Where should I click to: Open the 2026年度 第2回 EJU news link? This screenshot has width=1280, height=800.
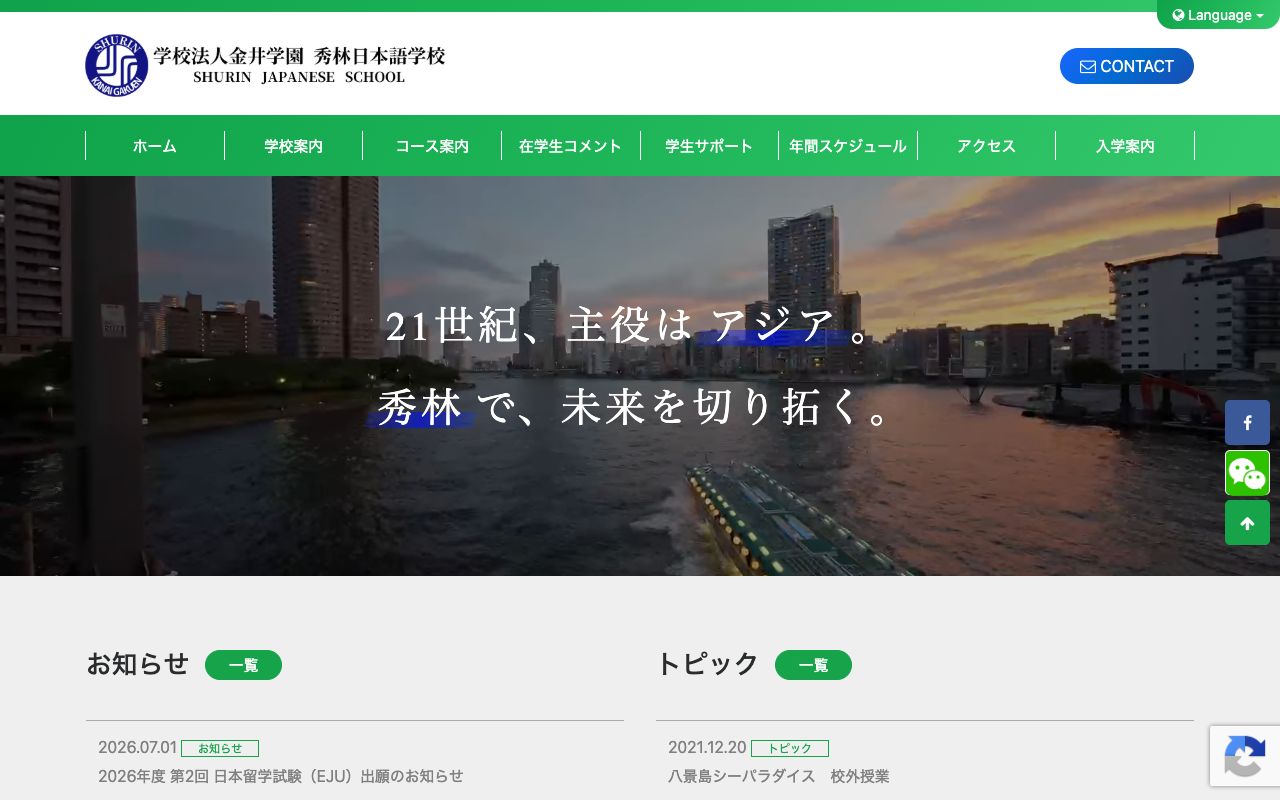[281, 776]
